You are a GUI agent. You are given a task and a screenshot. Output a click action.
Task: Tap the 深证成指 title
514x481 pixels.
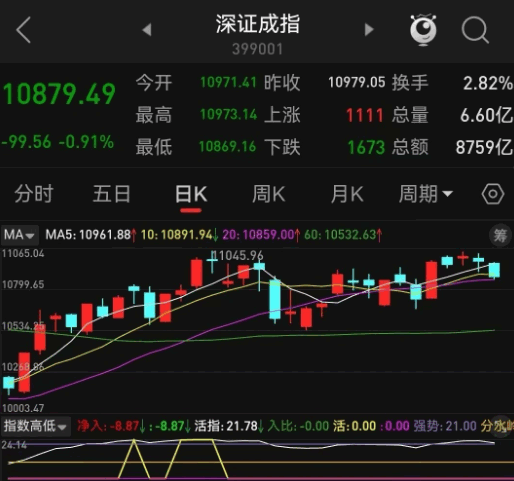click(x=257, y=24)
